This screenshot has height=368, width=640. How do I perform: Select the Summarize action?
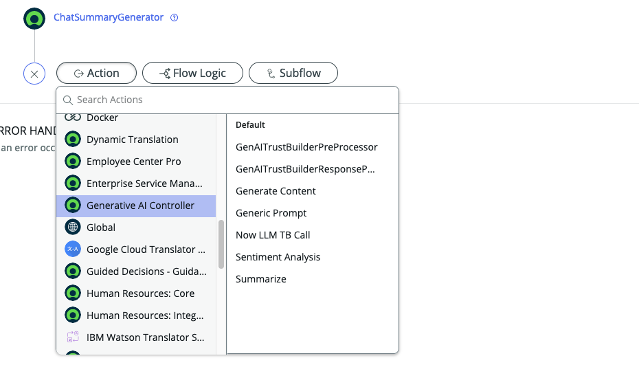[261, 279]
